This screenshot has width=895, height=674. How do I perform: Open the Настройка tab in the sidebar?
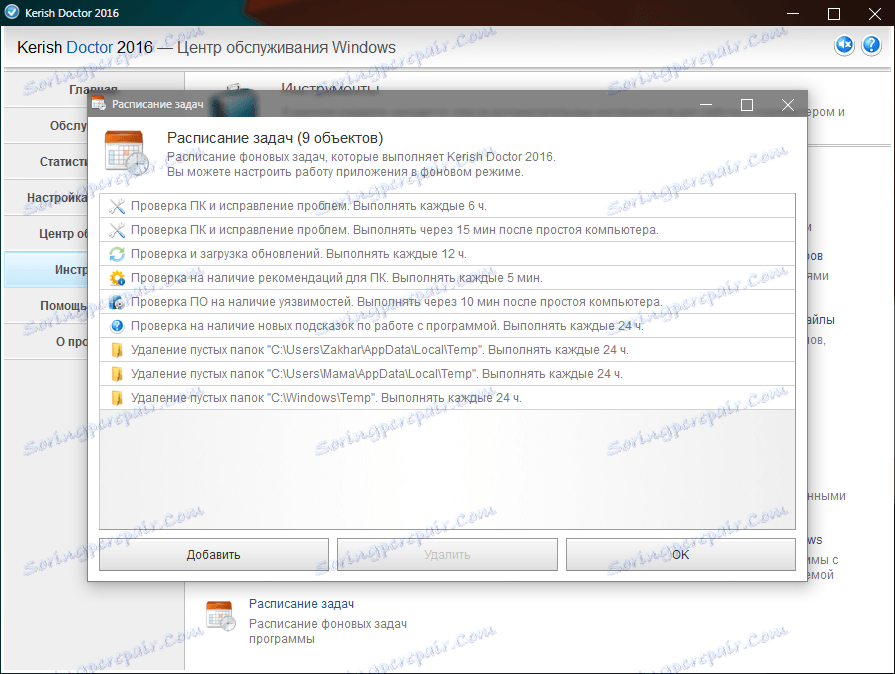(x=46, y=197)
